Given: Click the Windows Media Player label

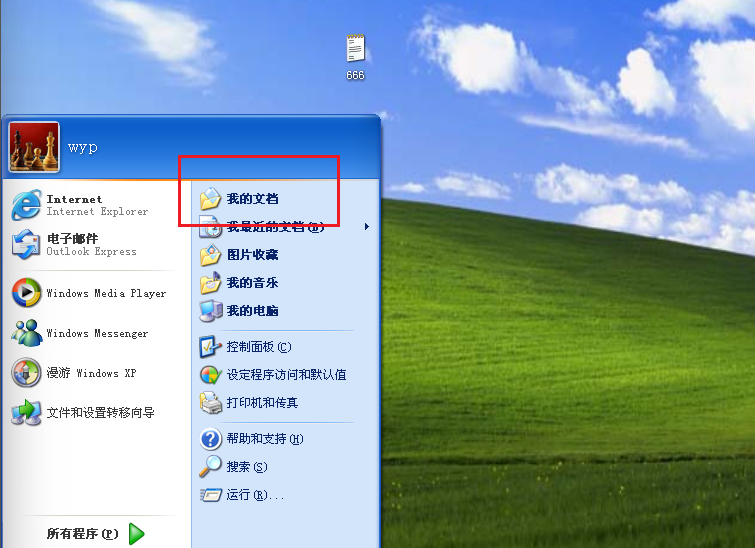Looking at the screenshot, I should (106, 293).
